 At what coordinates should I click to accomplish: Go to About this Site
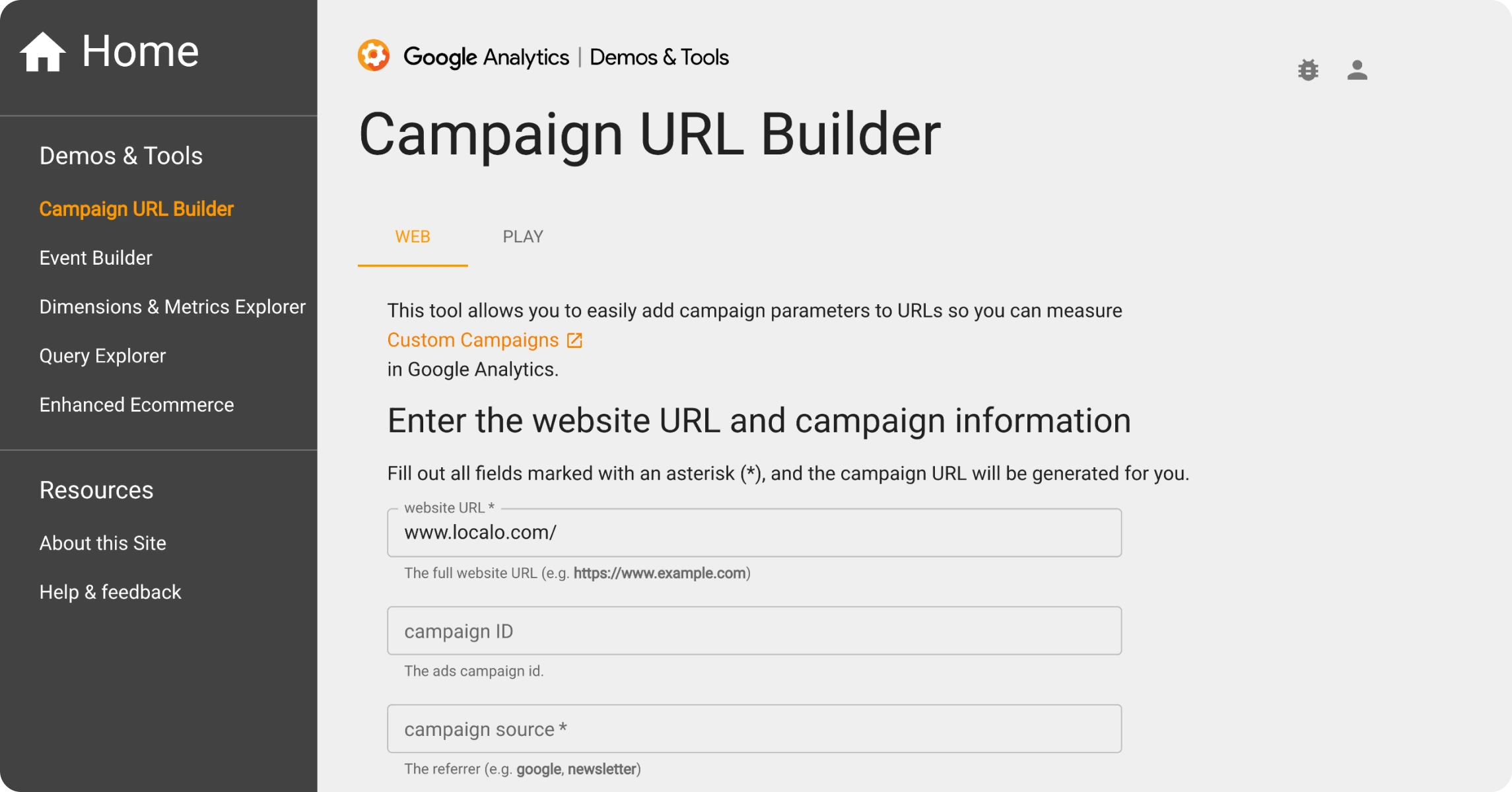click(103, 543)
